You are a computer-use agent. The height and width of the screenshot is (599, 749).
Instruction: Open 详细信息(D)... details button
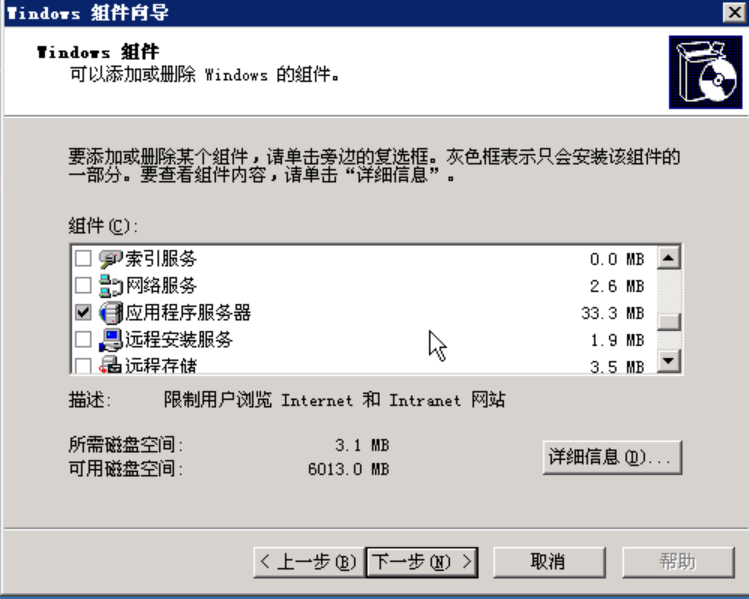pyautogui.click(x=612, y=458)
